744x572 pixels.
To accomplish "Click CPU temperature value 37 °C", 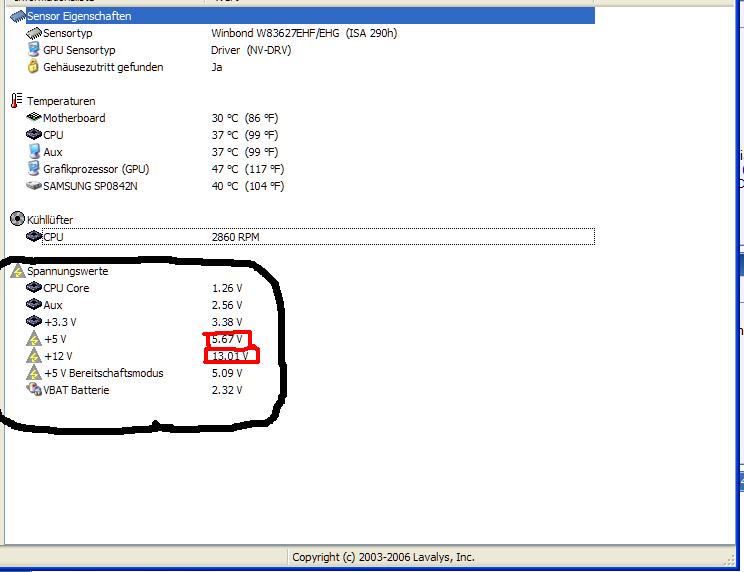I will pyautogui.click(x=245, y=135).
